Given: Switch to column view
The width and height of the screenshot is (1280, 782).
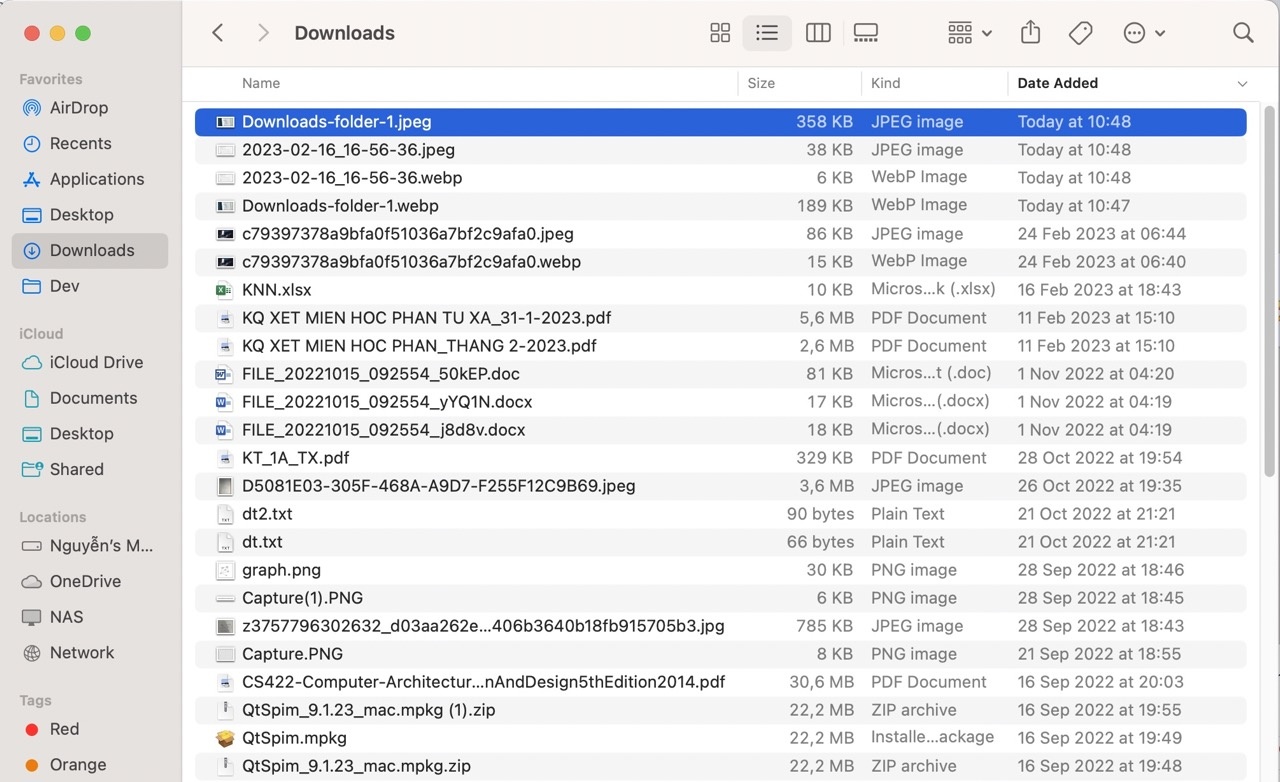Looking at the screenshot, I should (x=817, y=32).
